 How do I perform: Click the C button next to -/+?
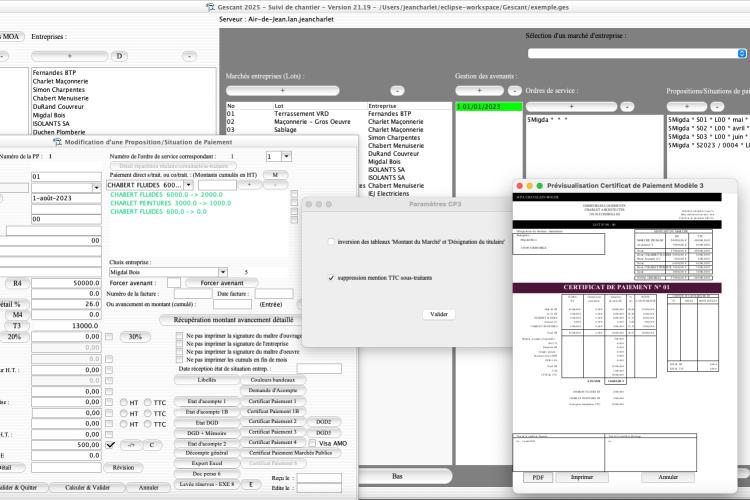(152, 445)
